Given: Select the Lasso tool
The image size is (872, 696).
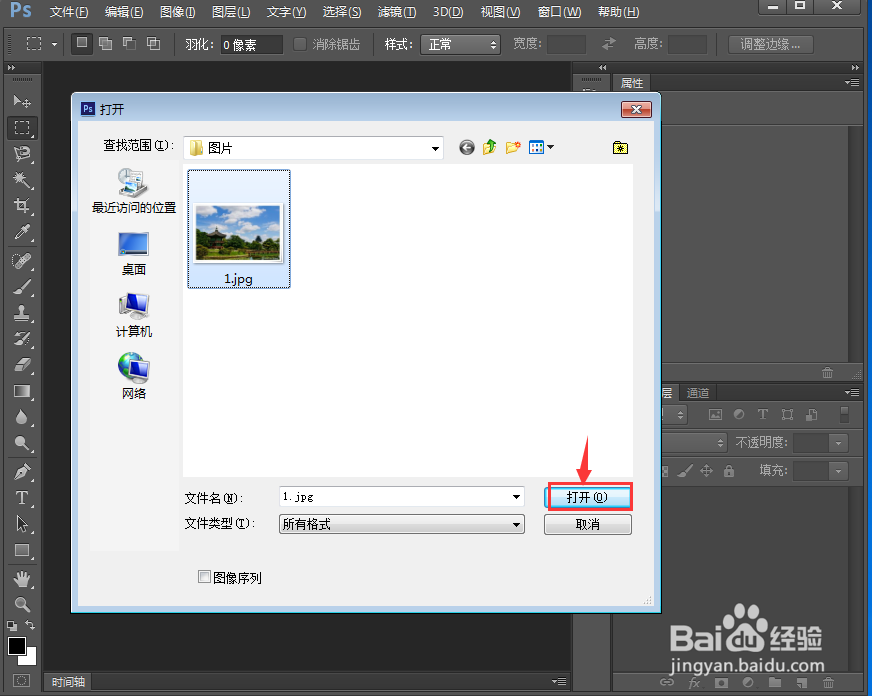Looking at the screenshot, I should [22, 153].
